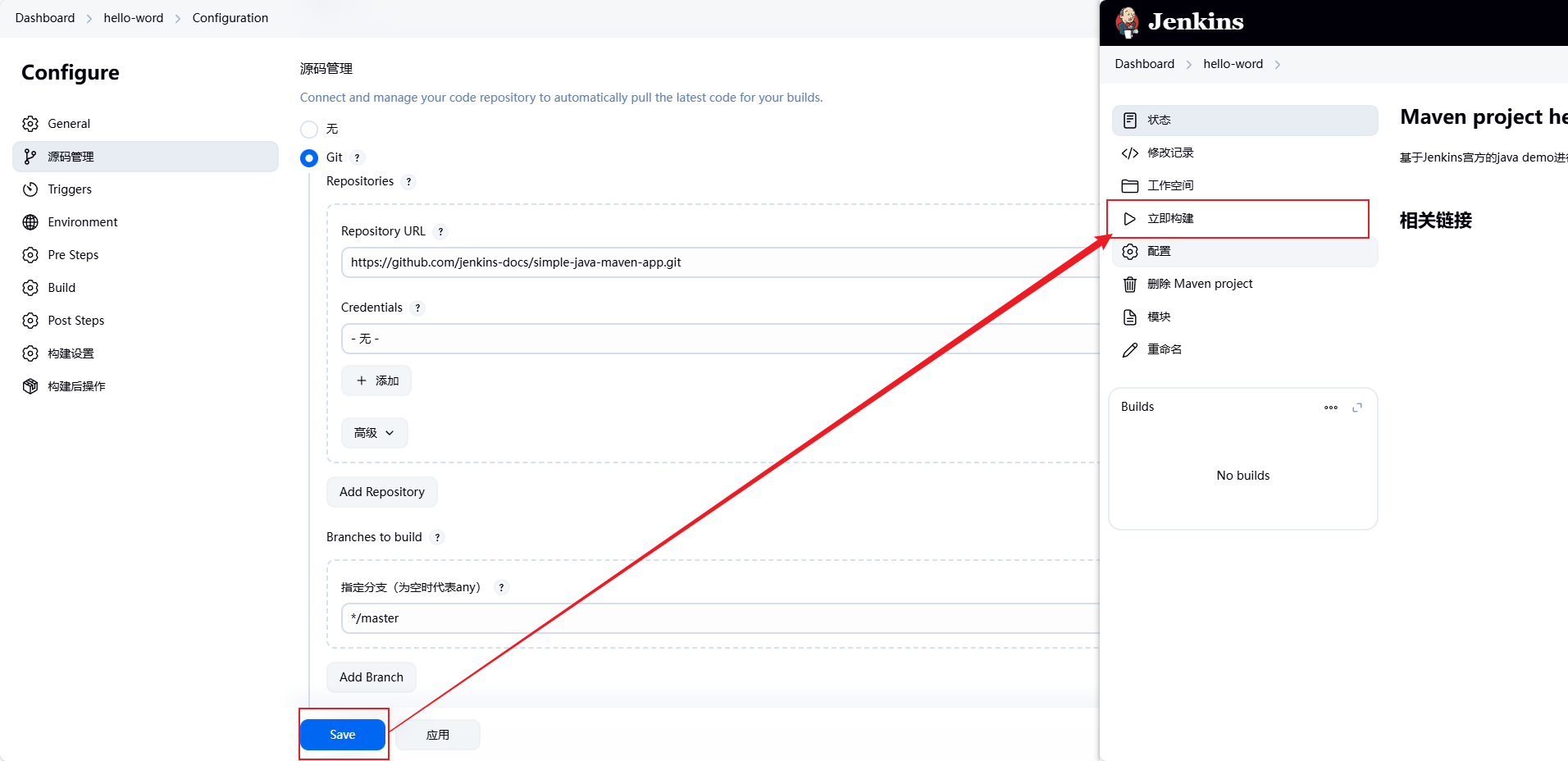Open the Builds three-dots options icon
Viewport: 1568px width, 761px height.
(x=1331, y=408)
